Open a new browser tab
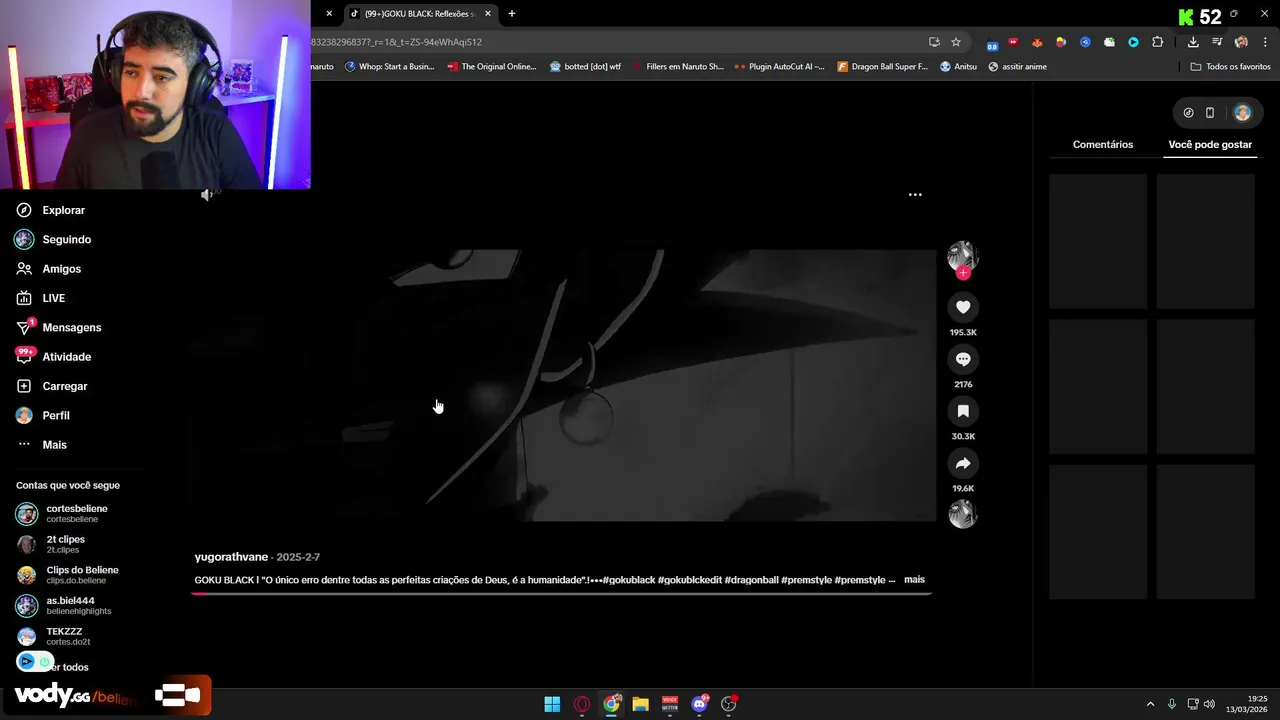1280x720 pixels. [512, 14]
